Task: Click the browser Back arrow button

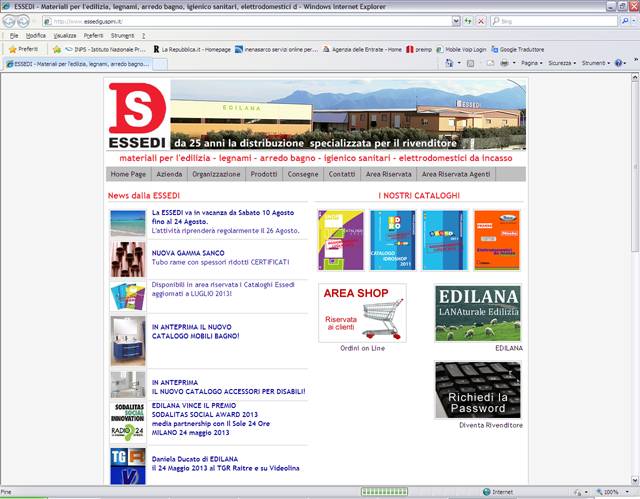Action: pos(11,20)
